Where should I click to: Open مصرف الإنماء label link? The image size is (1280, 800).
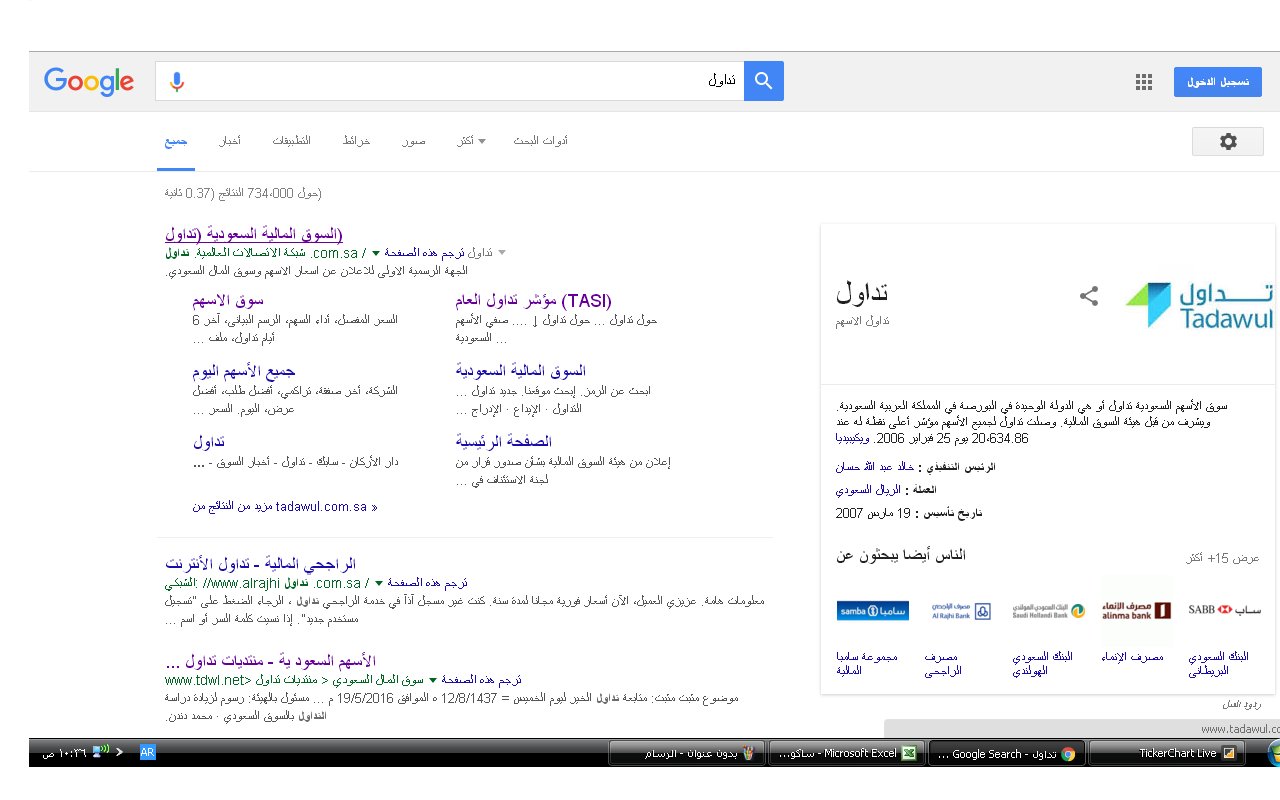coord(1132,657)
